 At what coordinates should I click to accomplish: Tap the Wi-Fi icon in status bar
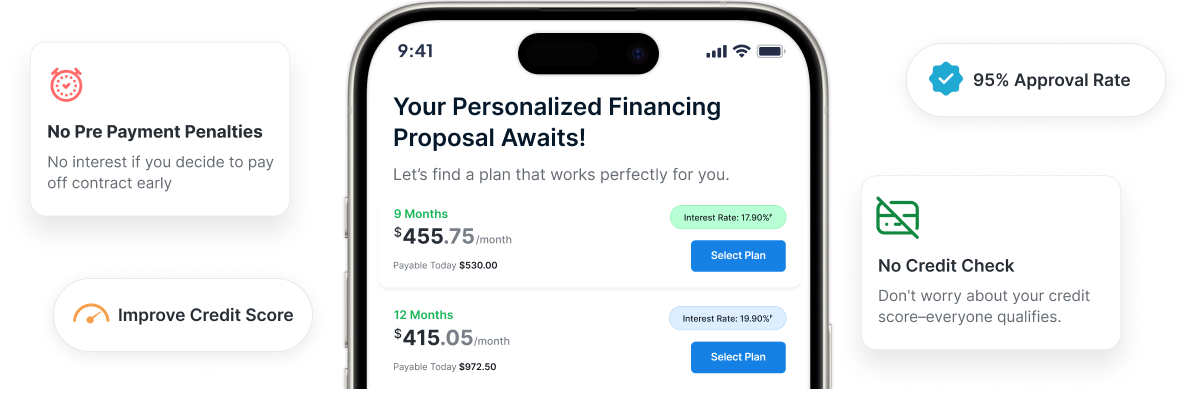(742, 51)
